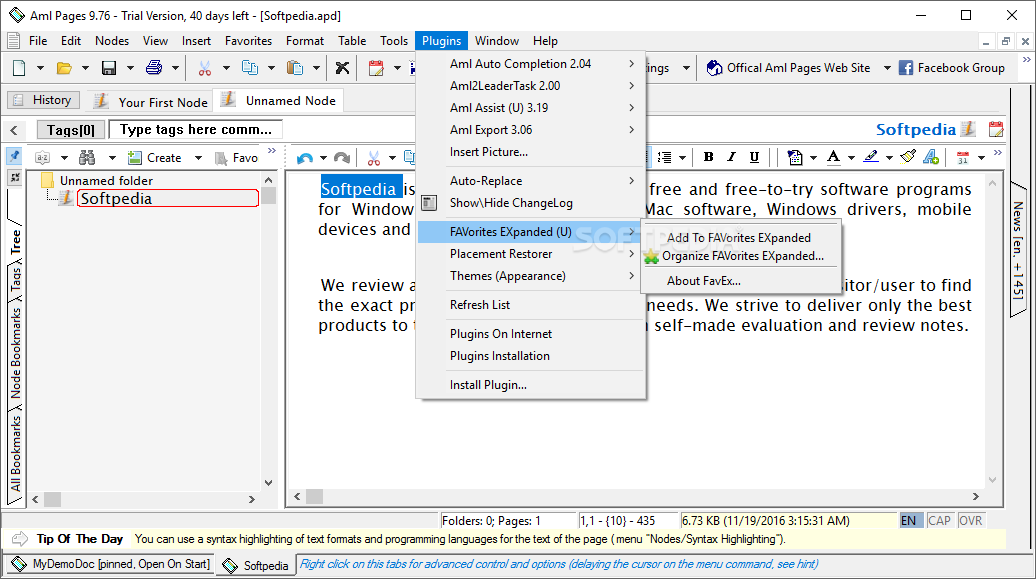Toggle the CAP indicator in status bar
Image resolution: width=1036 pixels, height=579 pixels.
coord(939,521)
